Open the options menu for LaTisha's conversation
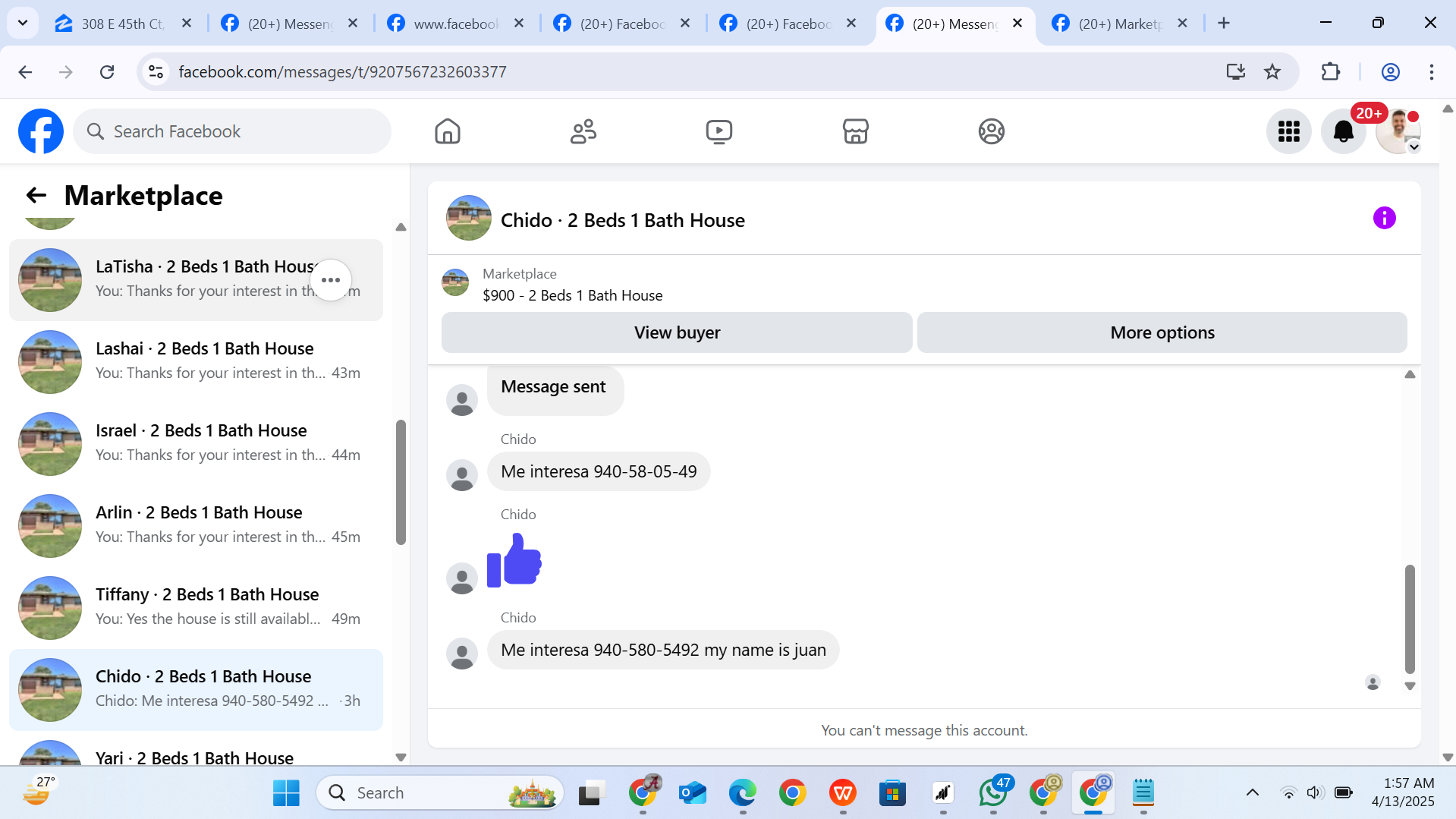Screen dimensions: 1456x819 [x=331, y=280]
